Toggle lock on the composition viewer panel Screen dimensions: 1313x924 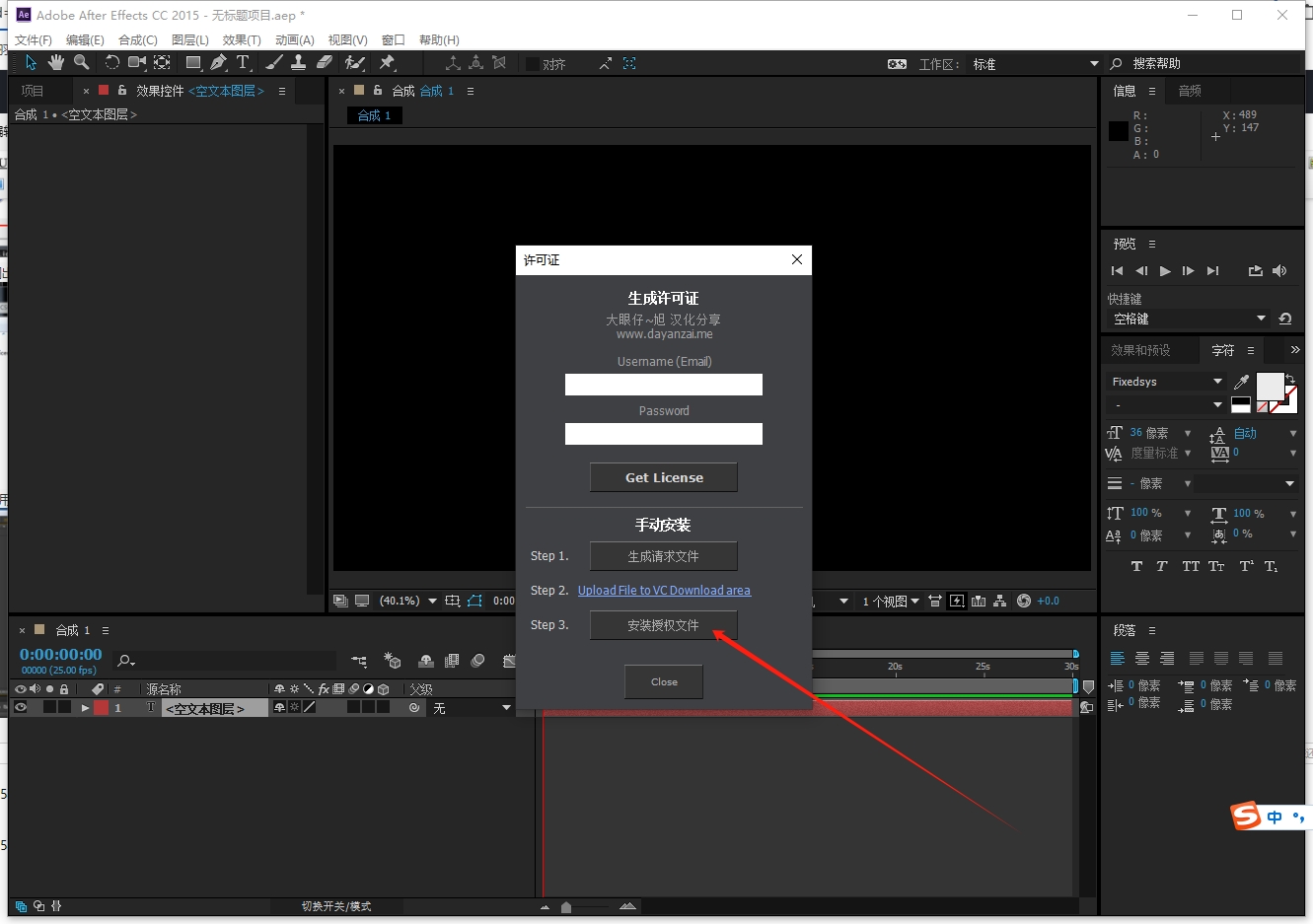point(378,90)
